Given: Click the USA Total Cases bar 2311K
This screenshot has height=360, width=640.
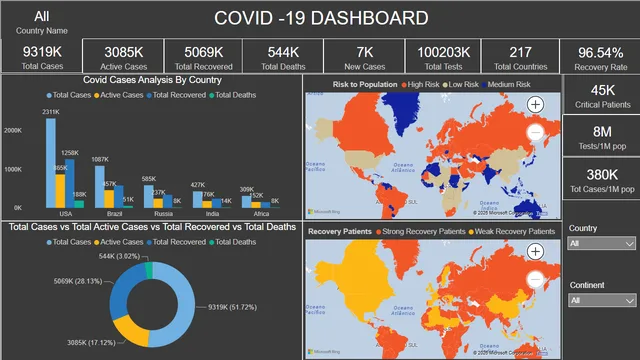Looking at the screenshot, I should click(x=51, y=163).
